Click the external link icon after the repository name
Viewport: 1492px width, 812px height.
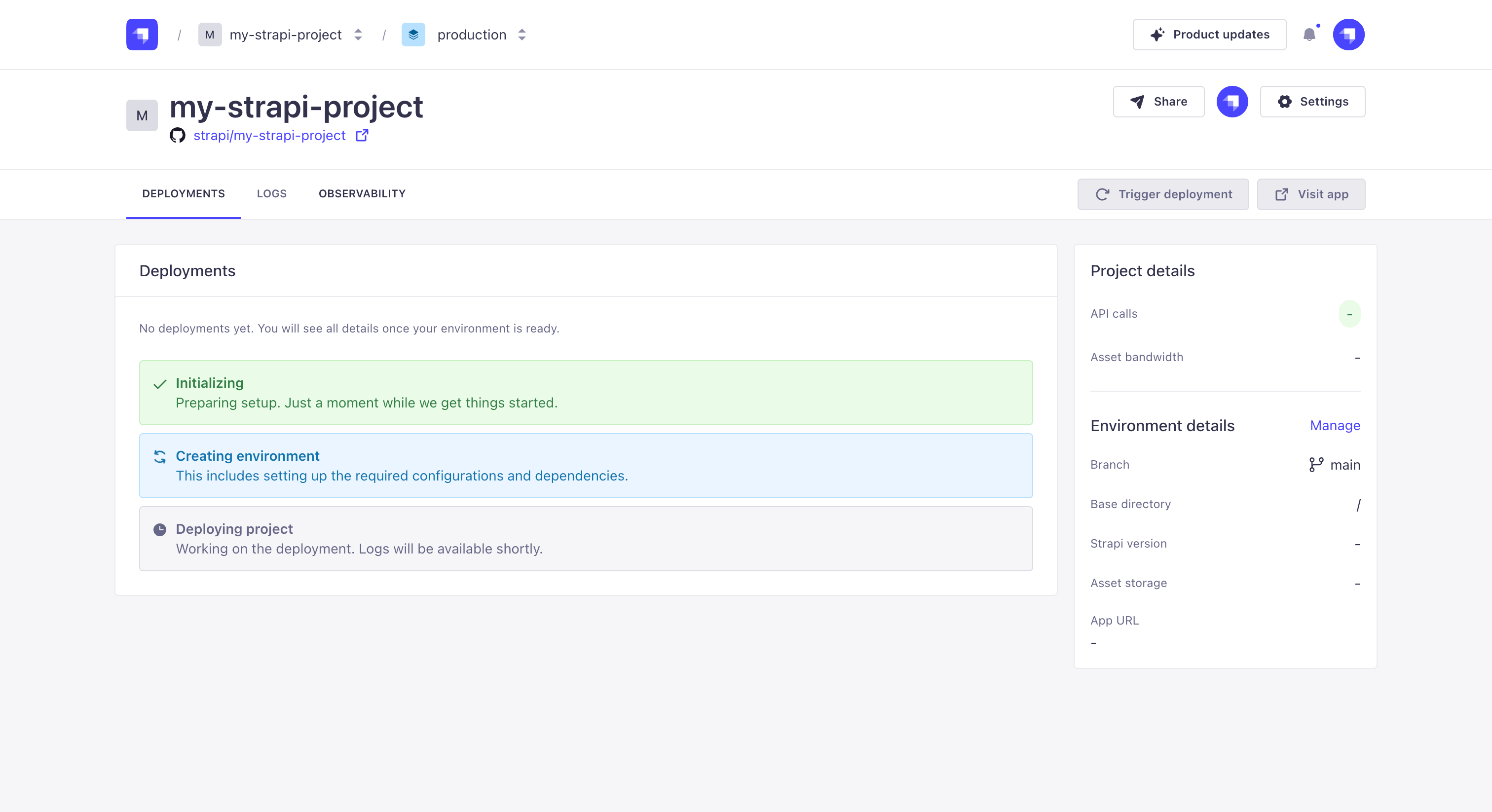pos(362,136)
